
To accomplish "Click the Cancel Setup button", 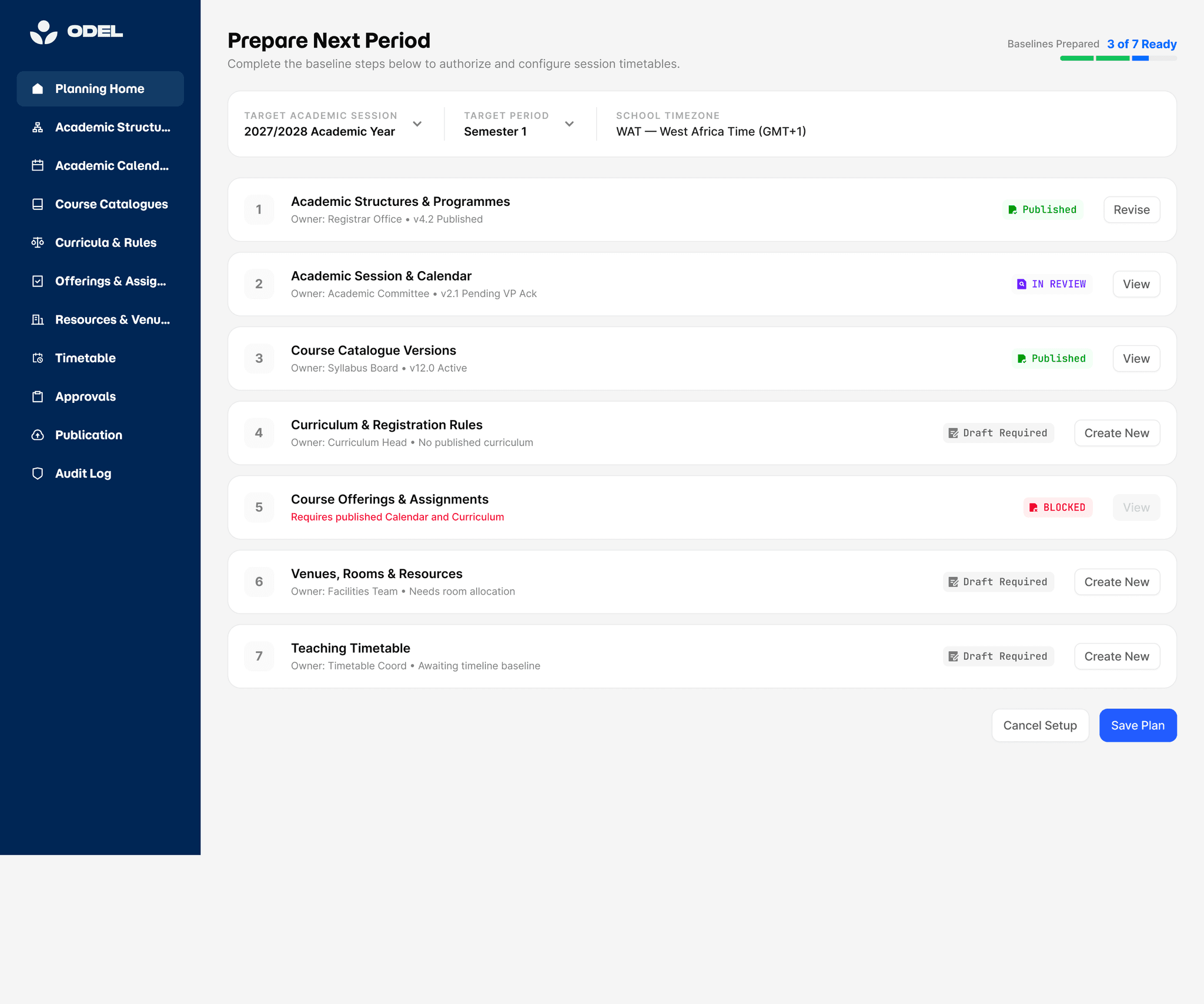I will [x=1040, y=726].
